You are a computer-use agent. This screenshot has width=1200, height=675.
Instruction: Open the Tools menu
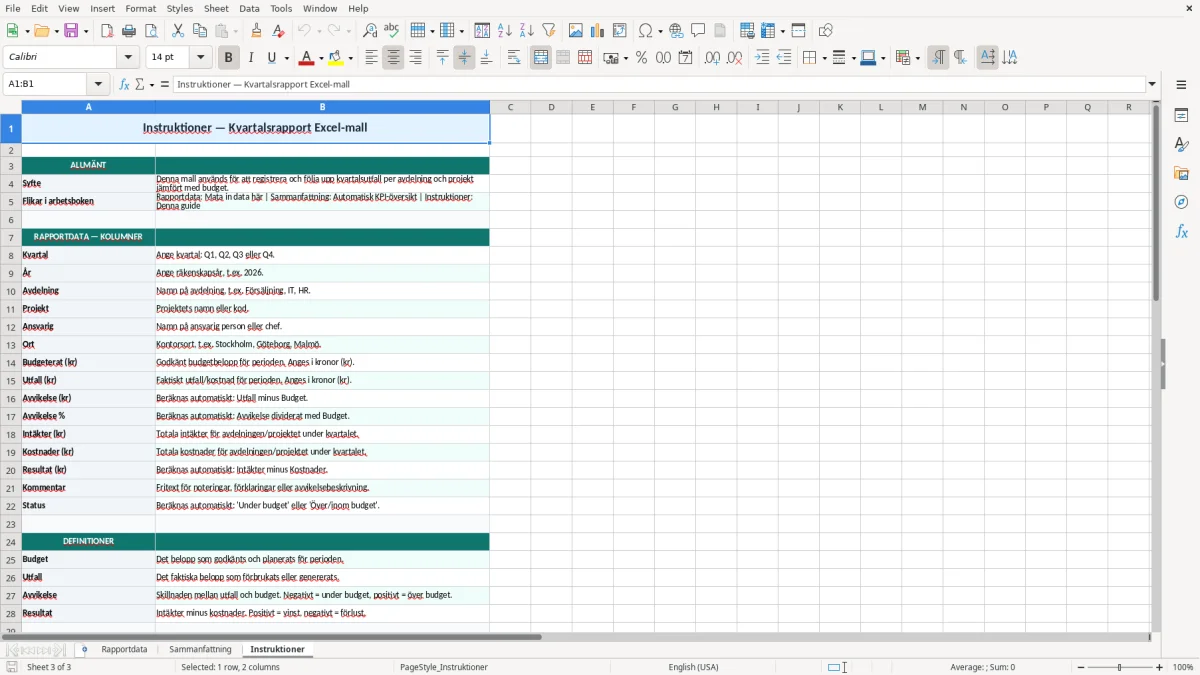281,8
